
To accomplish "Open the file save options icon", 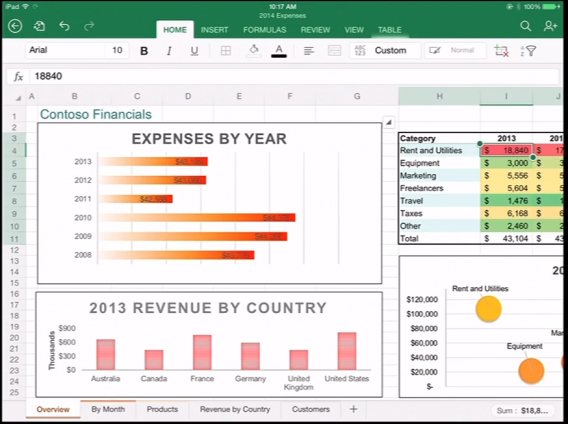I will pyautogui.click(x=39, y=26).
